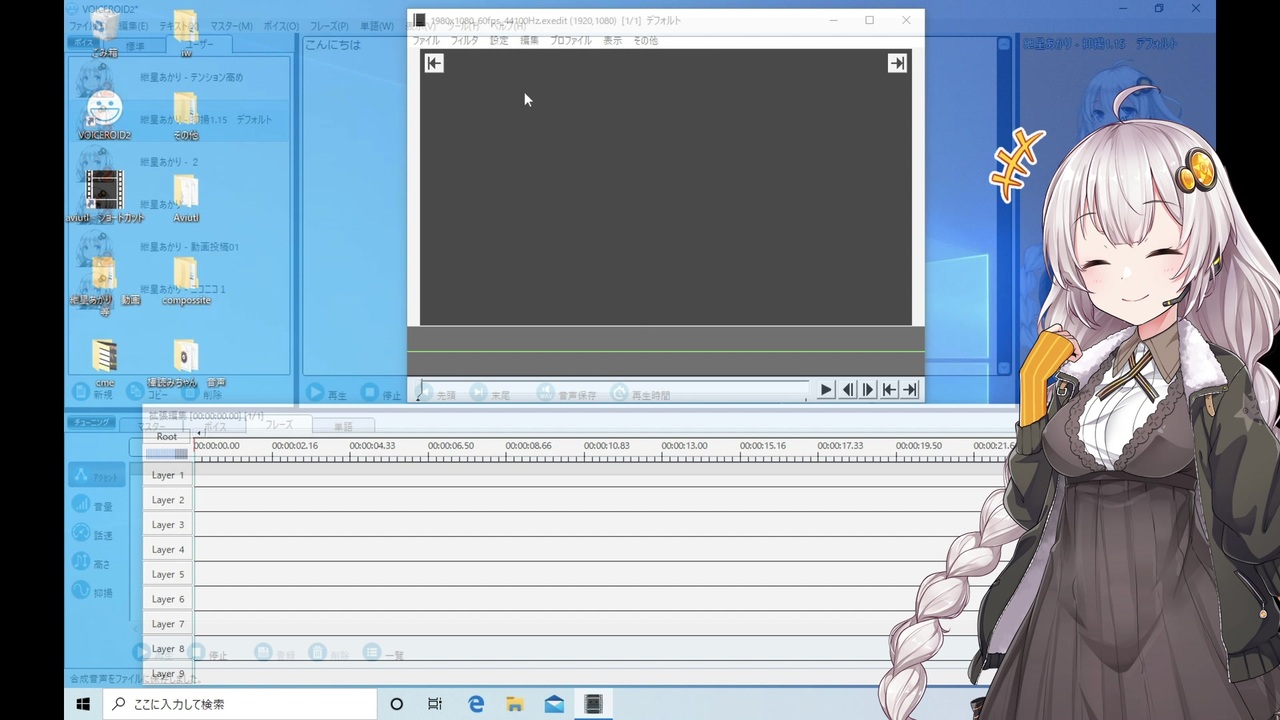
Task: Open the Mail app from taskbar
Action: click(554, 704)
